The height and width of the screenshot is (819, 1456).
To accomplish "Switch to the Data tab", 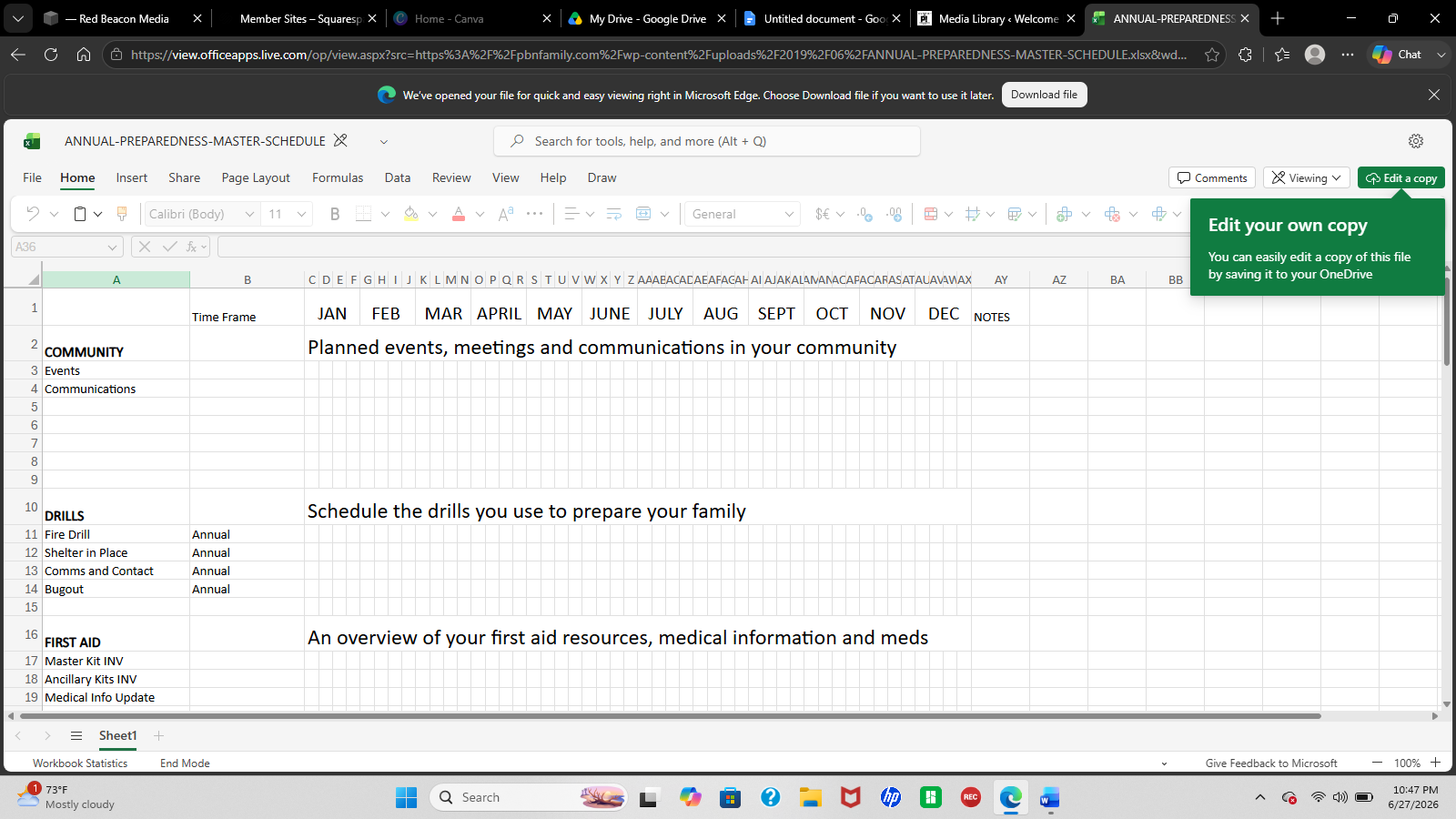I will (x=398, y=177).
